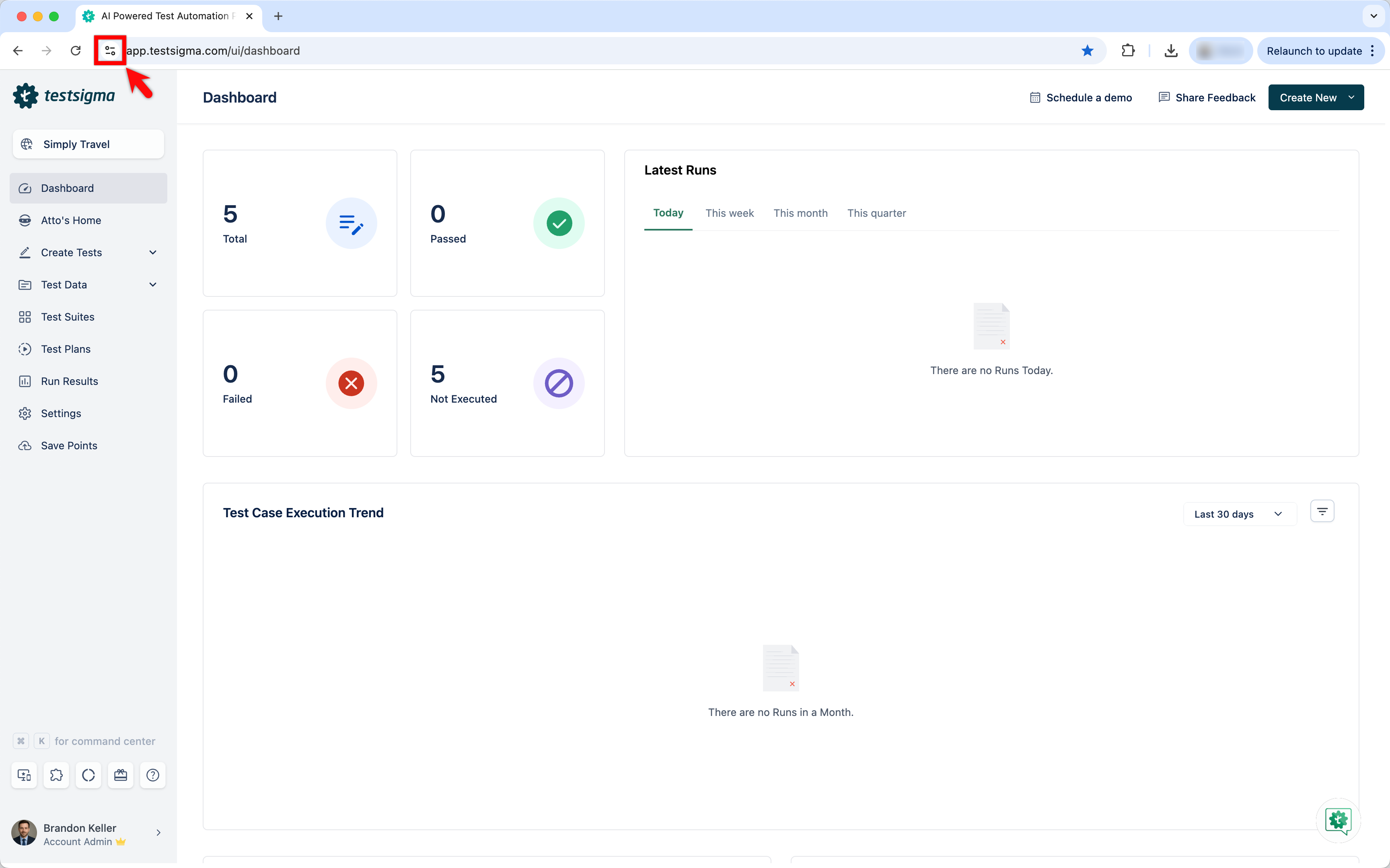Viewport: 1390px width, 868px height.
Task: Bookmark star icon in address bar
Action: (x=1087, y=51)
